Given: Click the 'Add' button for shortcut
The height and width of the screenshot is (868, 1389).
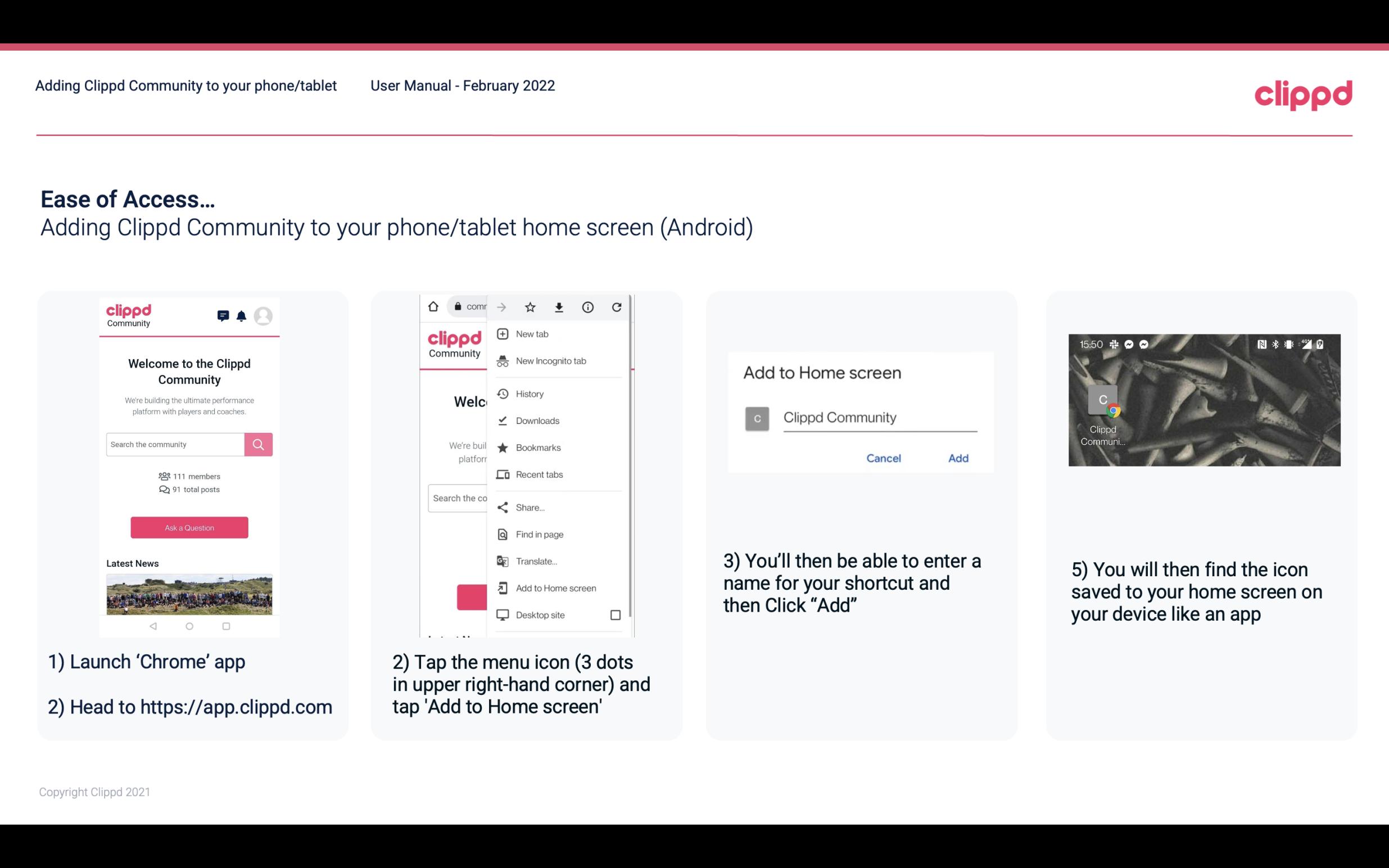Looking at the screenshot, I should click(957, 457).
